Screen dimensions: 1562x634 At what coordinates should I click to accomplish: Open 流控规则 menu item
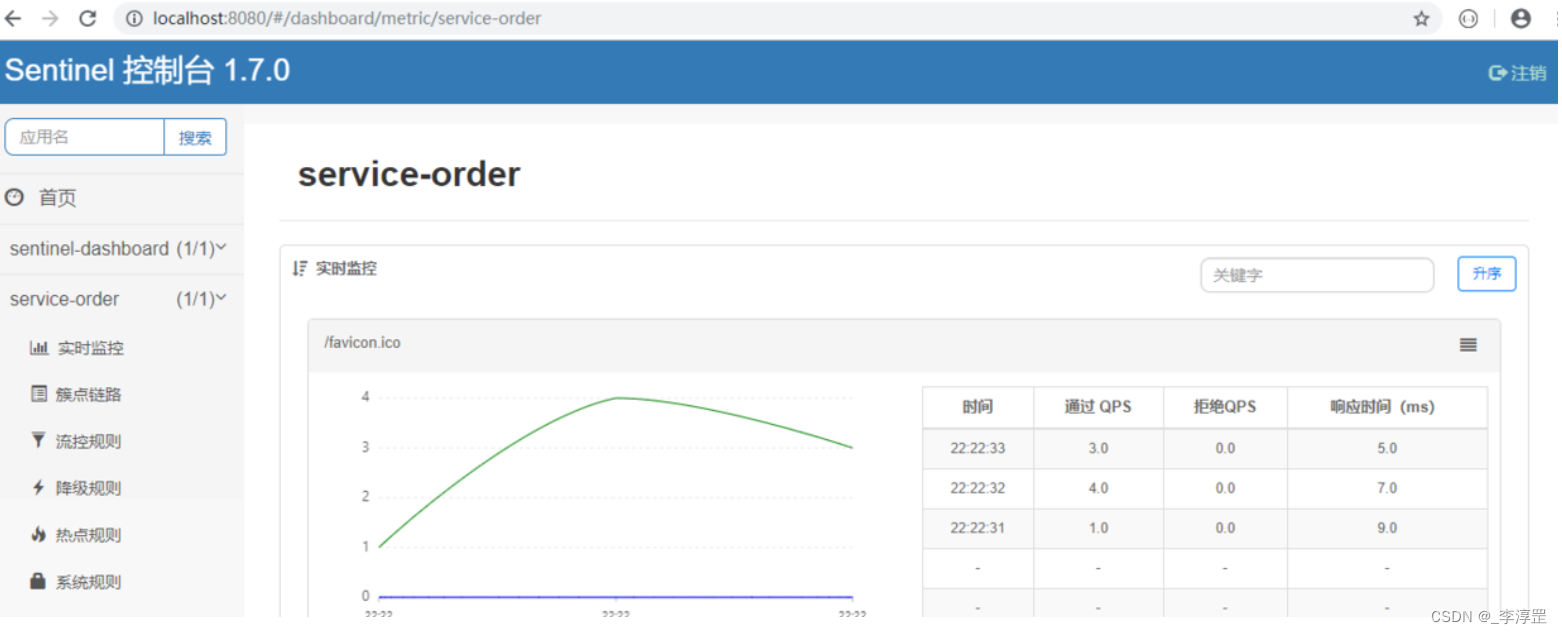(x=88, y=441)
